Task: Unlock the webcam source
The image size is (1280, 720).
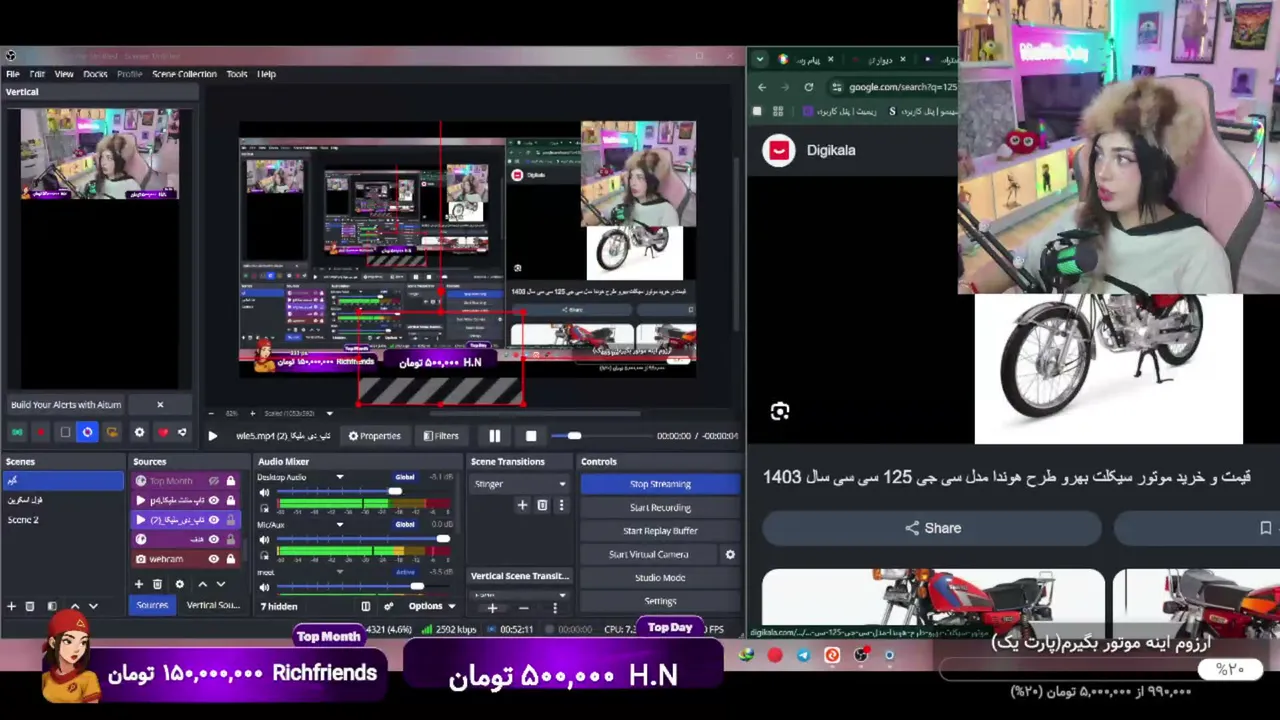Action: click(x=231, y=559)
